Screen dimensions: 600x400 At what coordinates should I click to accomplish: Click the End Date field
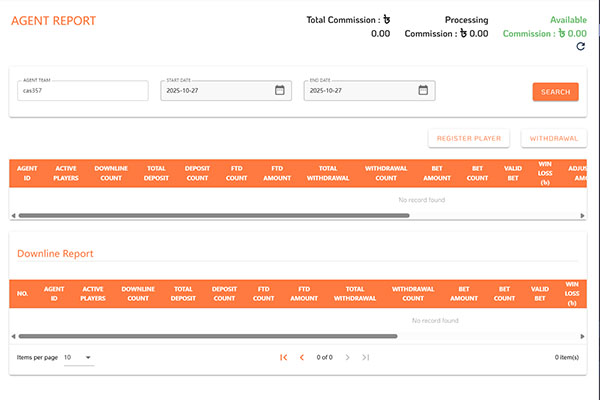(358, 91)
